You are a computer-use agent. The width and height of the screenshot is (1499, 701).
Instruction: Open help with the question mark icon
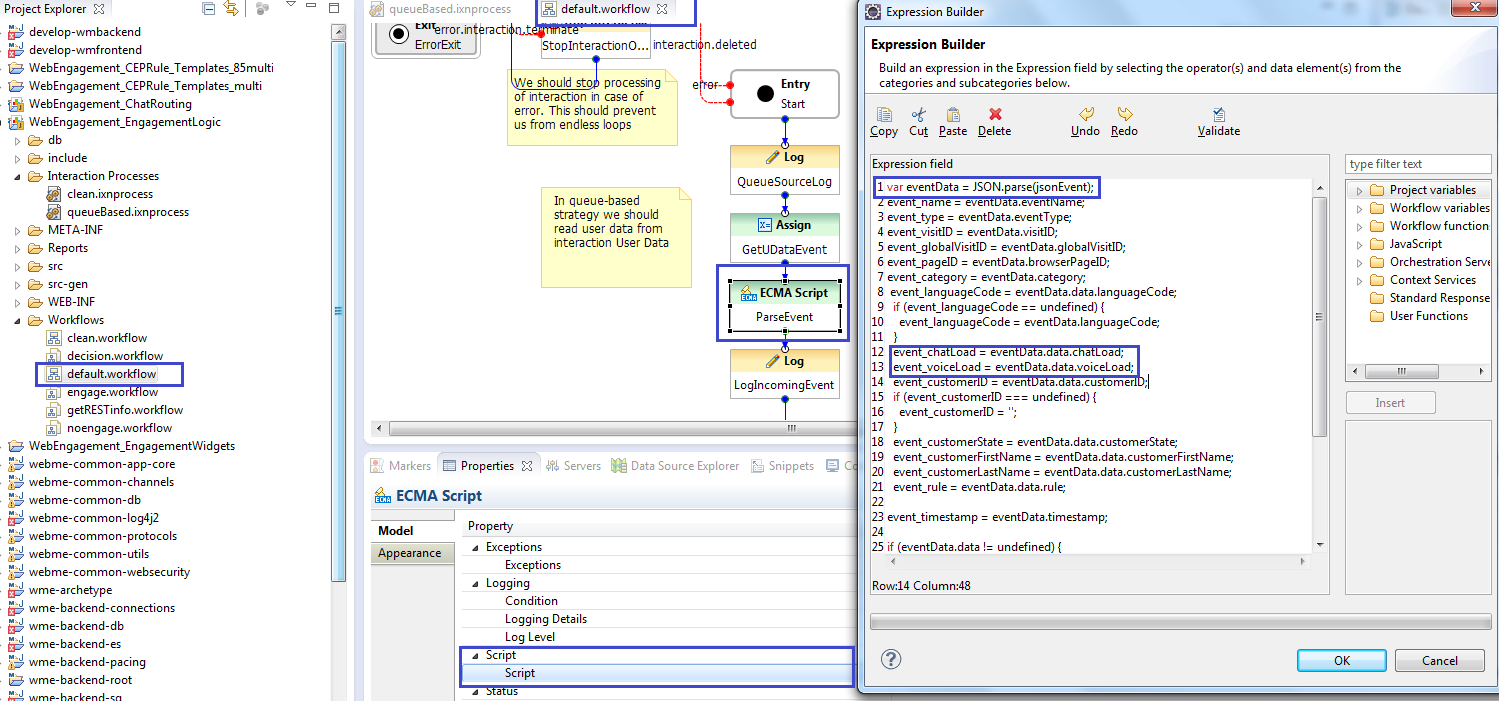(x=891, y=659)
